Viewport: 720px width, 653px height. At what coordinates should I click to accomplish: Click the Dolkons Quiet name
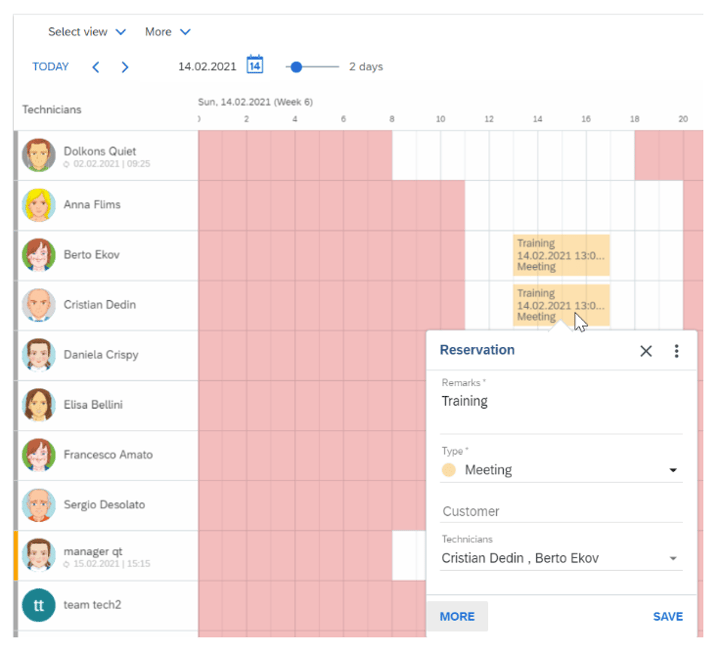[100, 151]
